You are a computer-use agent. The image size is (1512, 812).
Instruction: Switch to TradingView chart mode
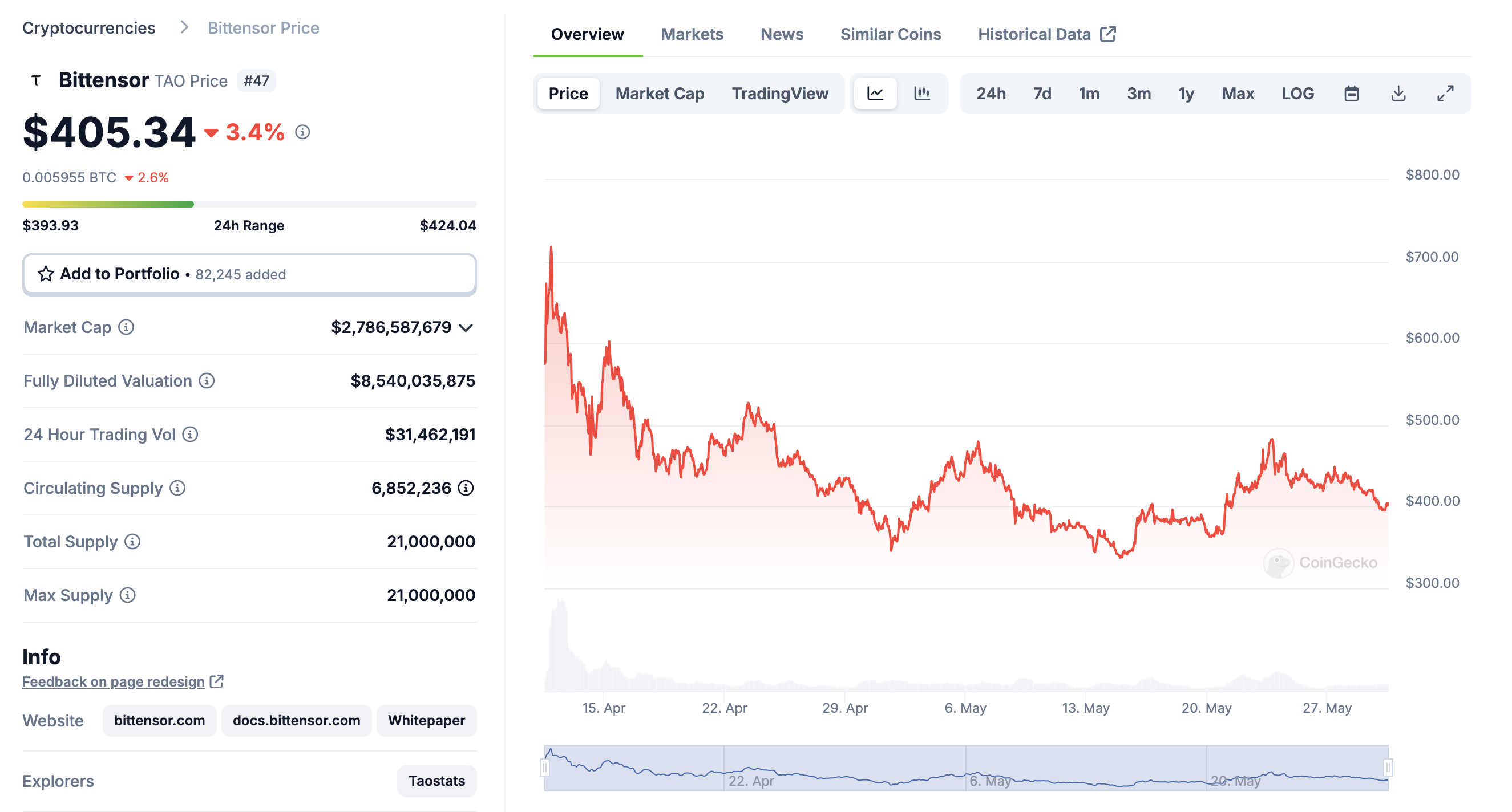pyautogui.click(x=780, y=94)
